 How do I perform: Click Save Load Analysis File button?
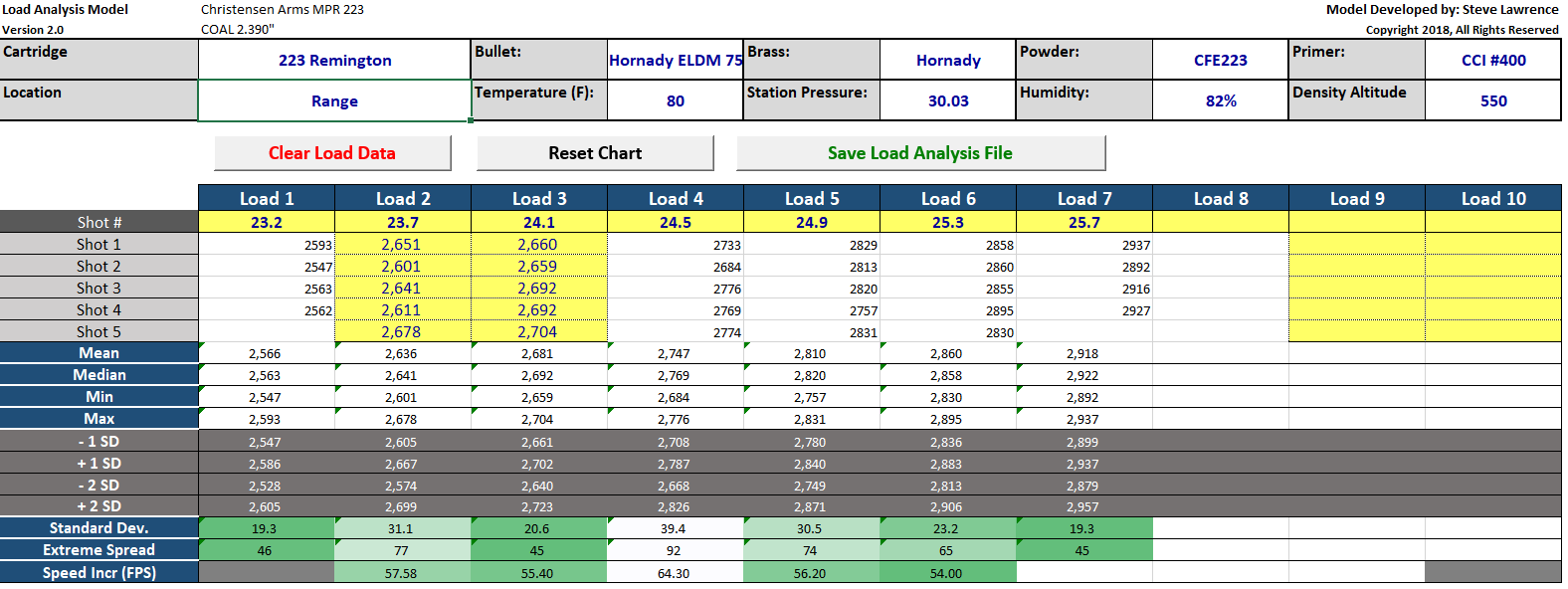coord(920,153)
